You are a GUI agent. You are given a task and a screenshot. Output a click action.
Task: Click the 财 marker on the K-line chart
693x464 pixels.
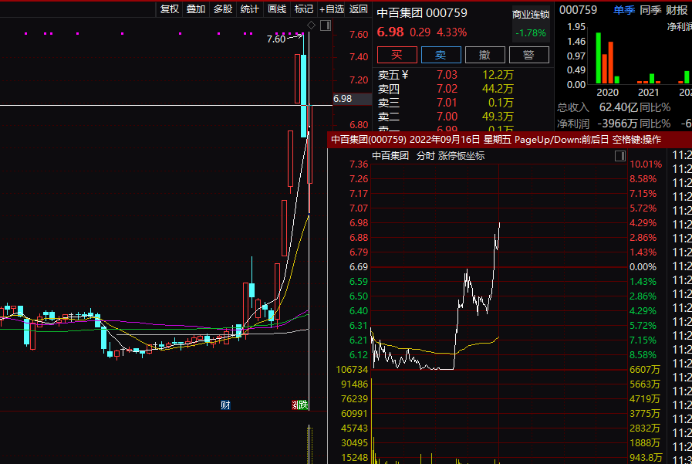click(225, 405)
